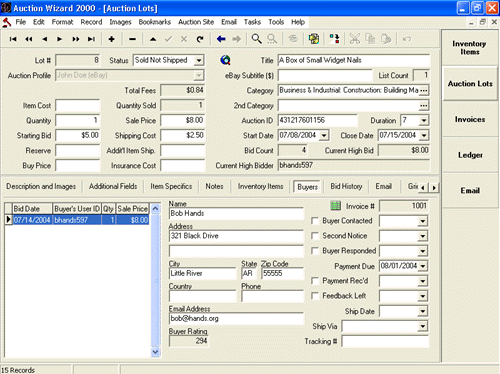Open the Invoices section button
This screenshot has height=374, width=500.
tap(470, 119)
